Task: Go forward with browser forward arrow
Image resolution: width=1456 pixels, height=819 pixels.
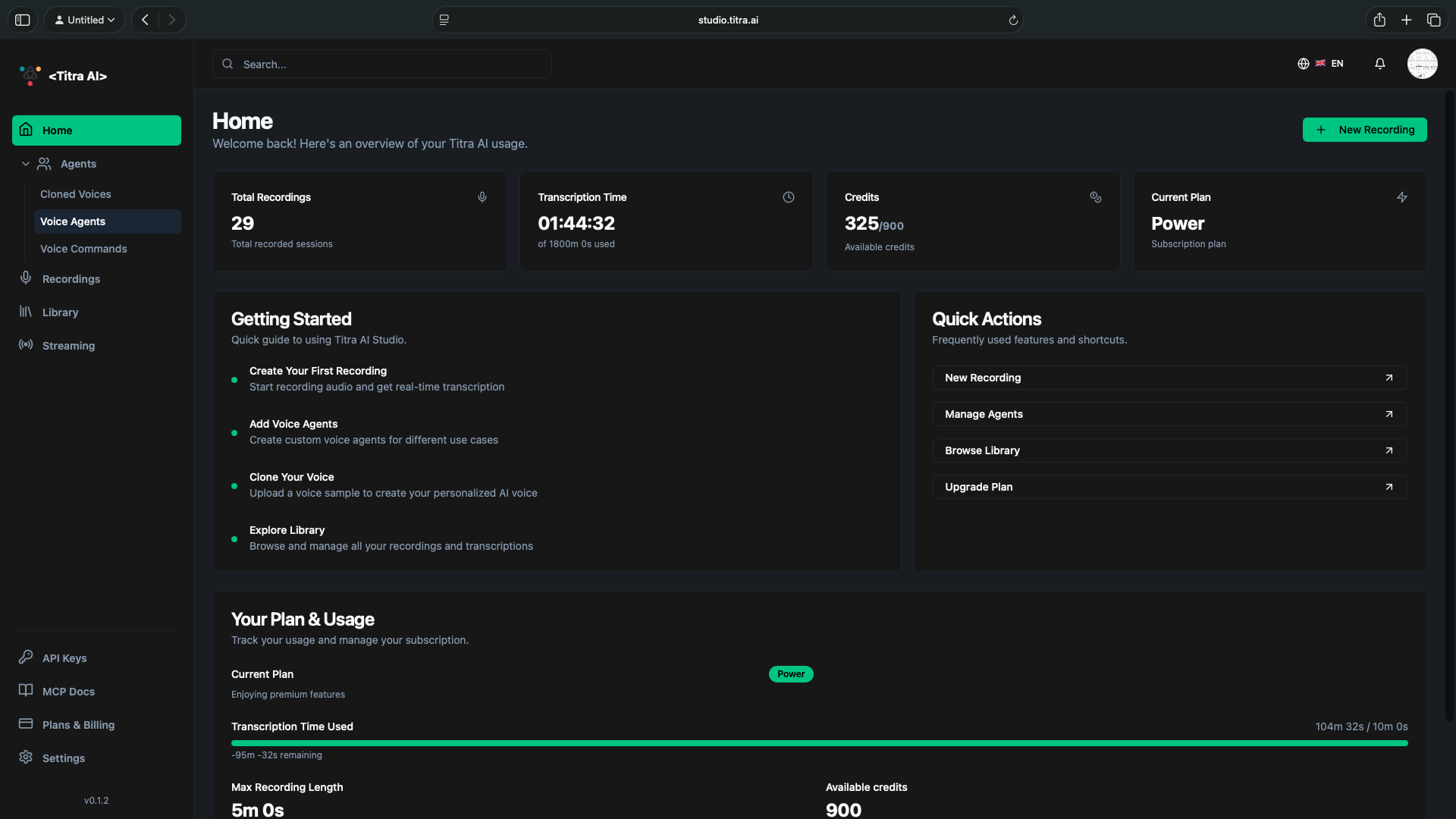Action: pyautogui.click(x=172, y=20)
